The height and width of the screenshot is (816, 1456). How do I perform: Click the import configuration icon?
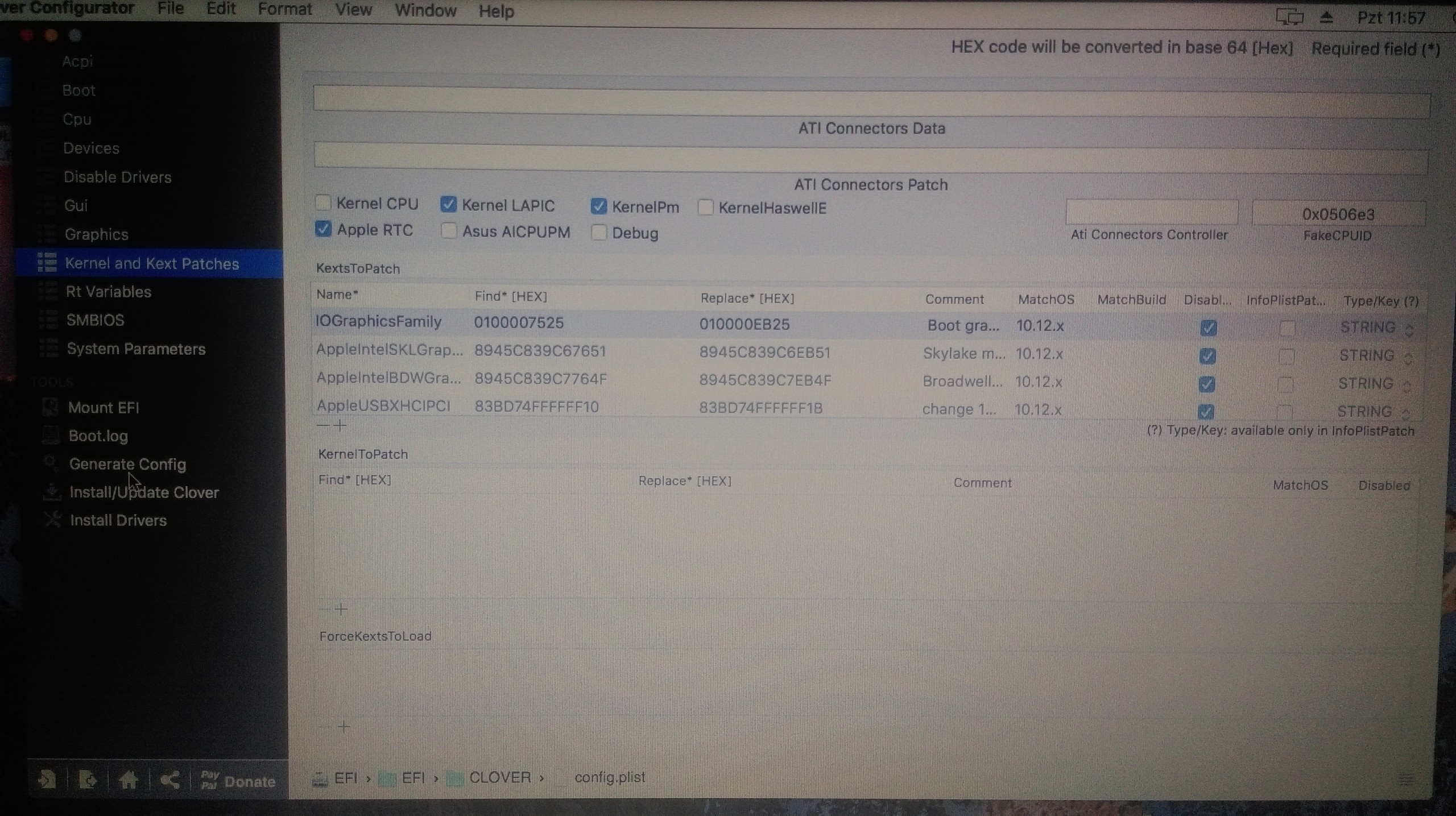coord(47,779)
